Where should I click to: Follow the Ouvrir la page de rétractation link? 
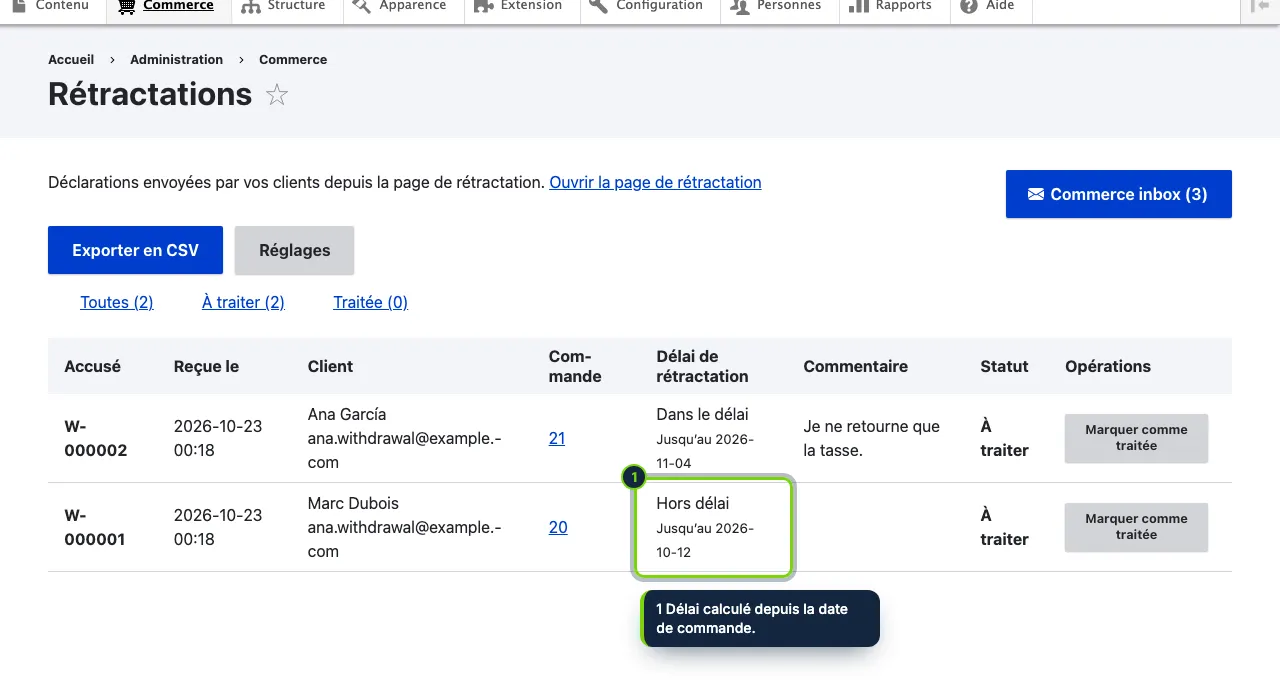coord(655,182)
